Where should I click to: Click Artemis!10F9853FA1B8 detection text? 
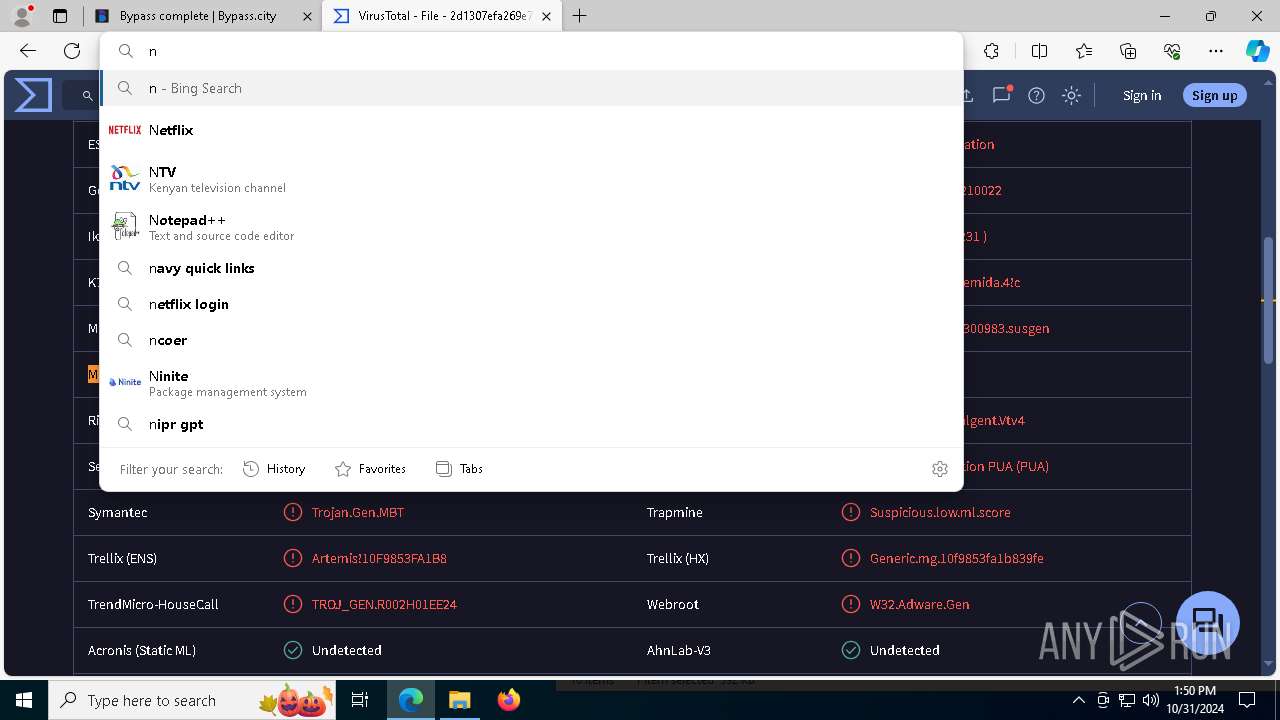(x=379, y=558)
